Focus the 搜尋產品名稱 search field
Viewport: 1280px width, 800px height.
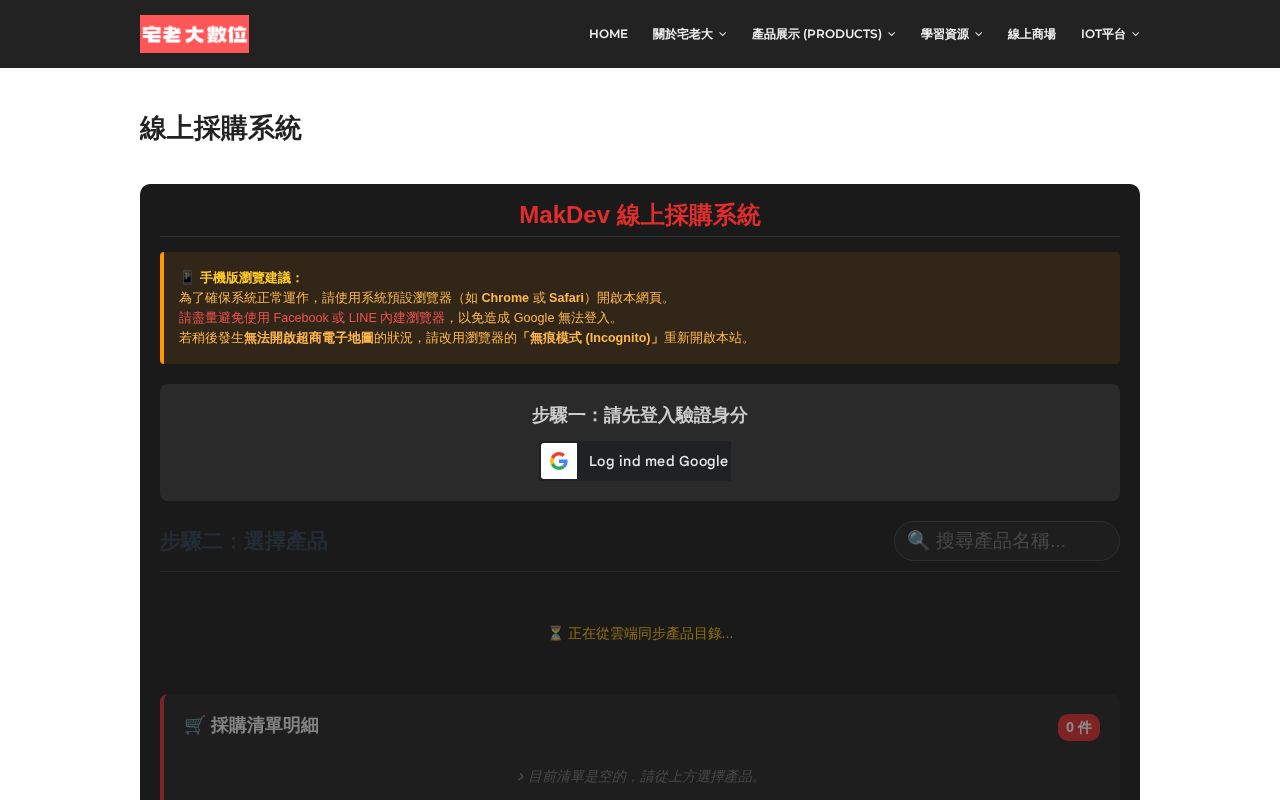coord(1006,541)
